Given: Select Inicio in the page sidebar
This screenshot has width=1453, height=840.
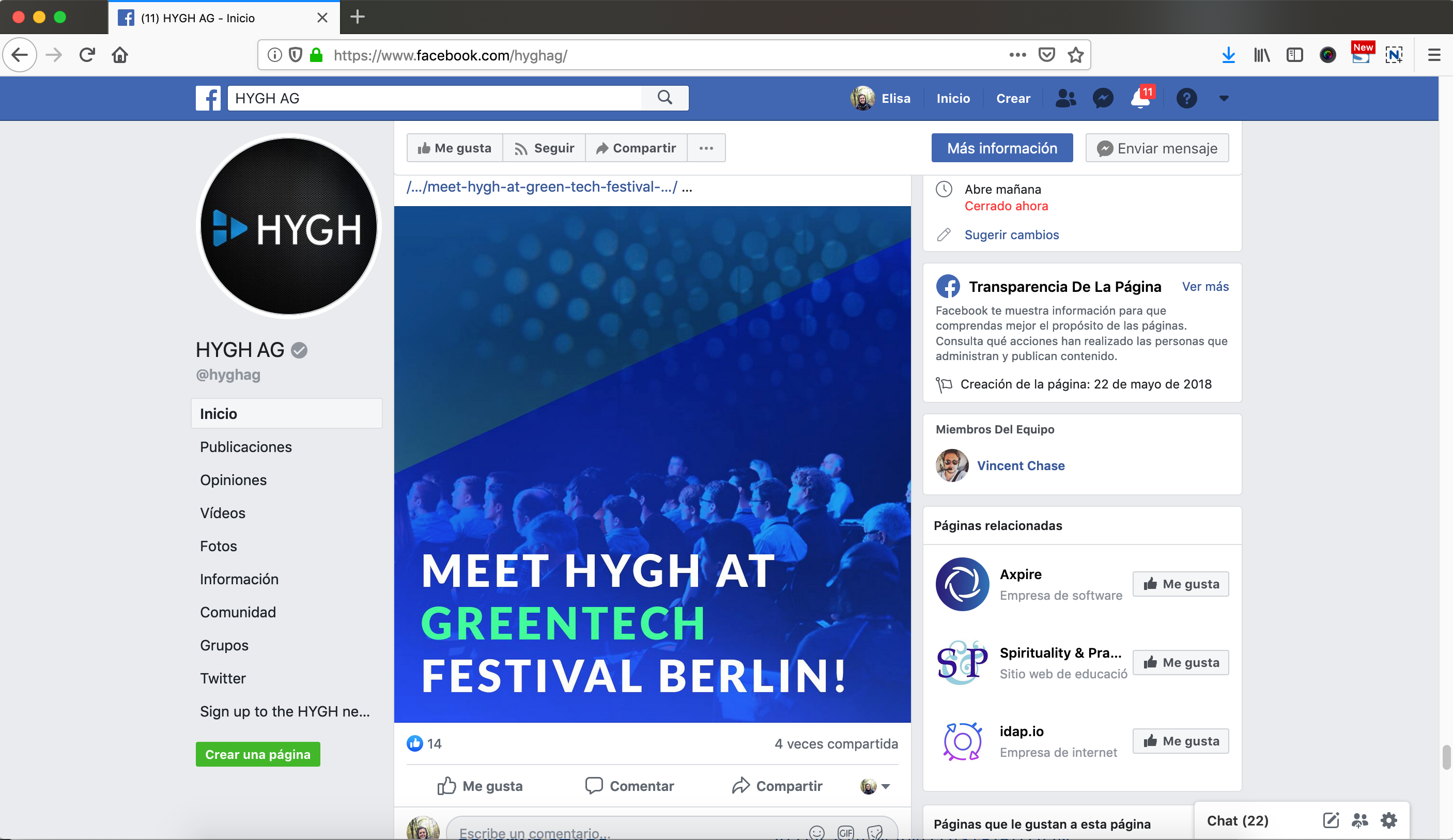Looking at the screenshot, I should click(287, 414).
